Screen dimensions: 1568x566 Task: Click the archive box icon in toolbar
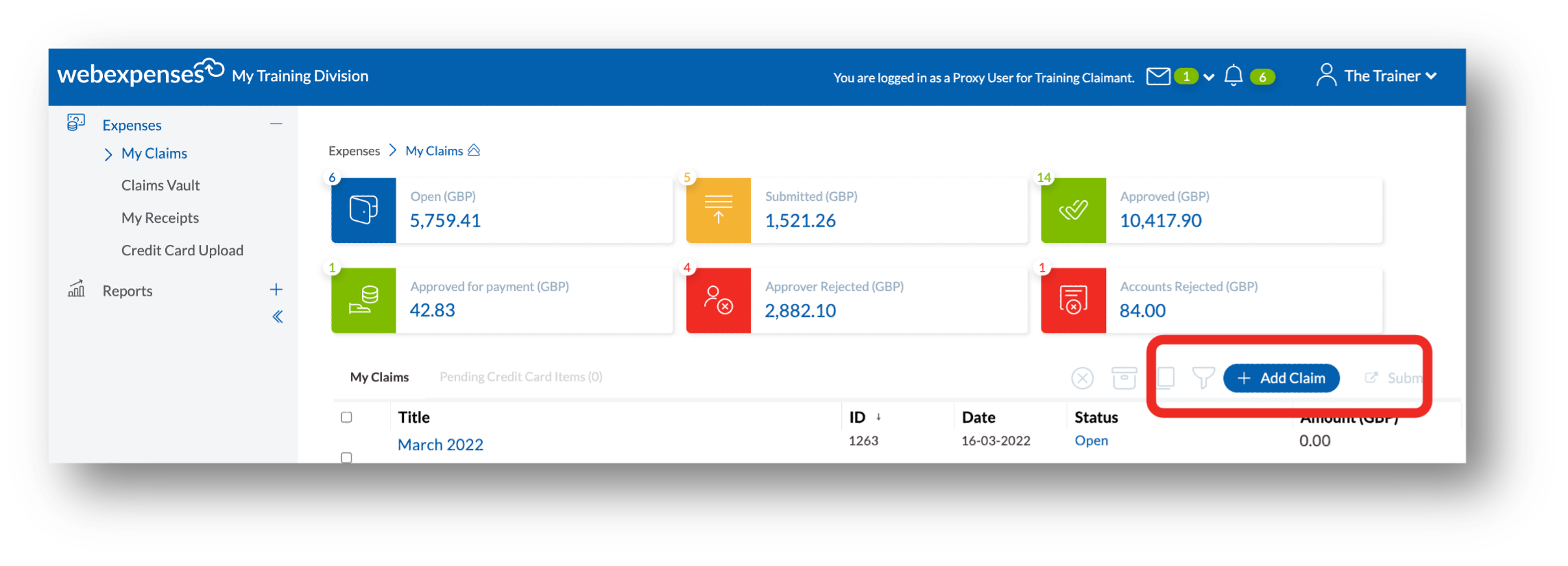point(1124,377)
